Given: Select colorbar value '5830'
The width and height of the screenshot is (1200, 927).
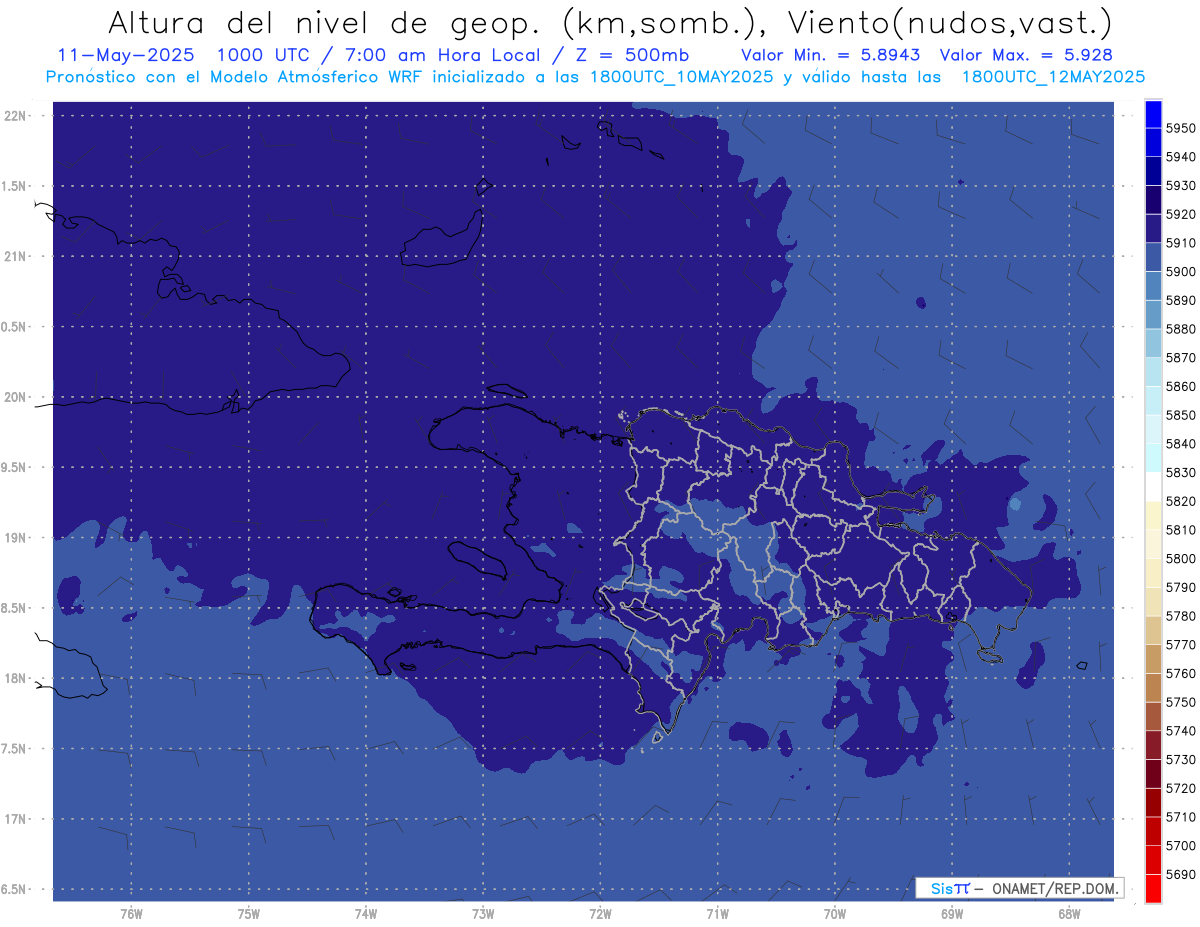Looking at the screenshot, I should tap(1180, 472).
